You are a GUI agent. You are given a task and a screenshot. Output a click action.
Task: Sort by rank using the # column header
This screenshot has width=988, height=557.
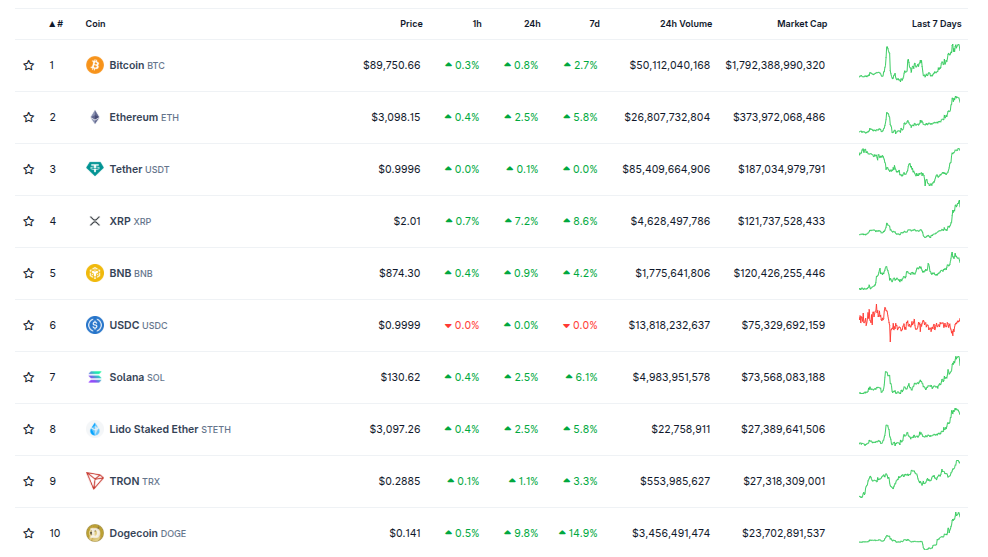56,24
